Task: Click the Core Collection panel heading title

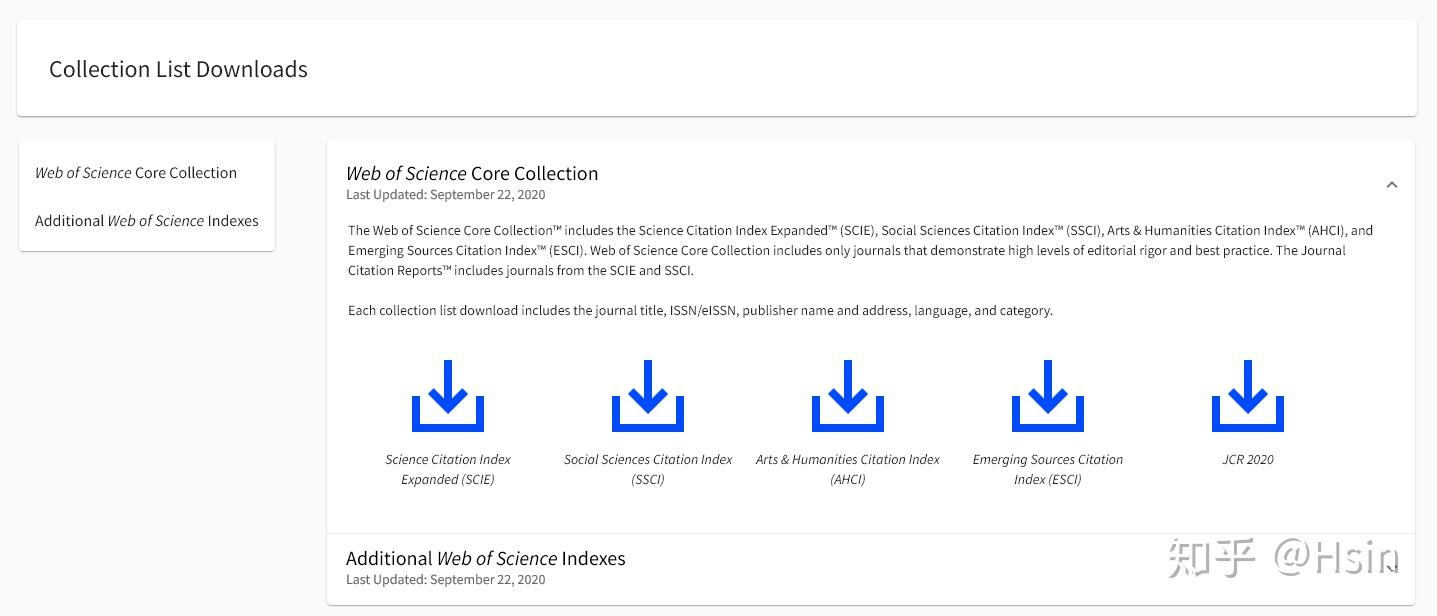Action: tap(472, 173)
